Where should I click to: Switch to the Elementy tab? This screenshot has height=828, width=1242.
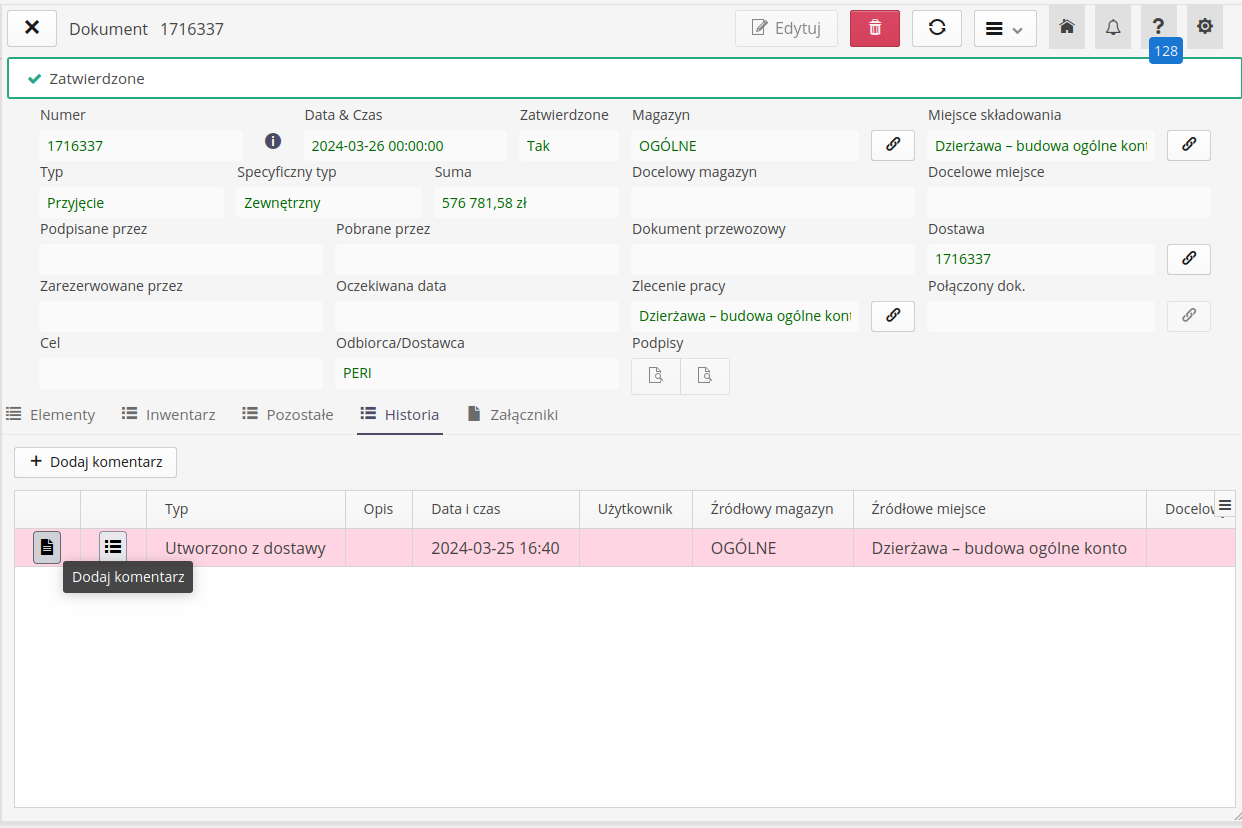click(51, 414)
